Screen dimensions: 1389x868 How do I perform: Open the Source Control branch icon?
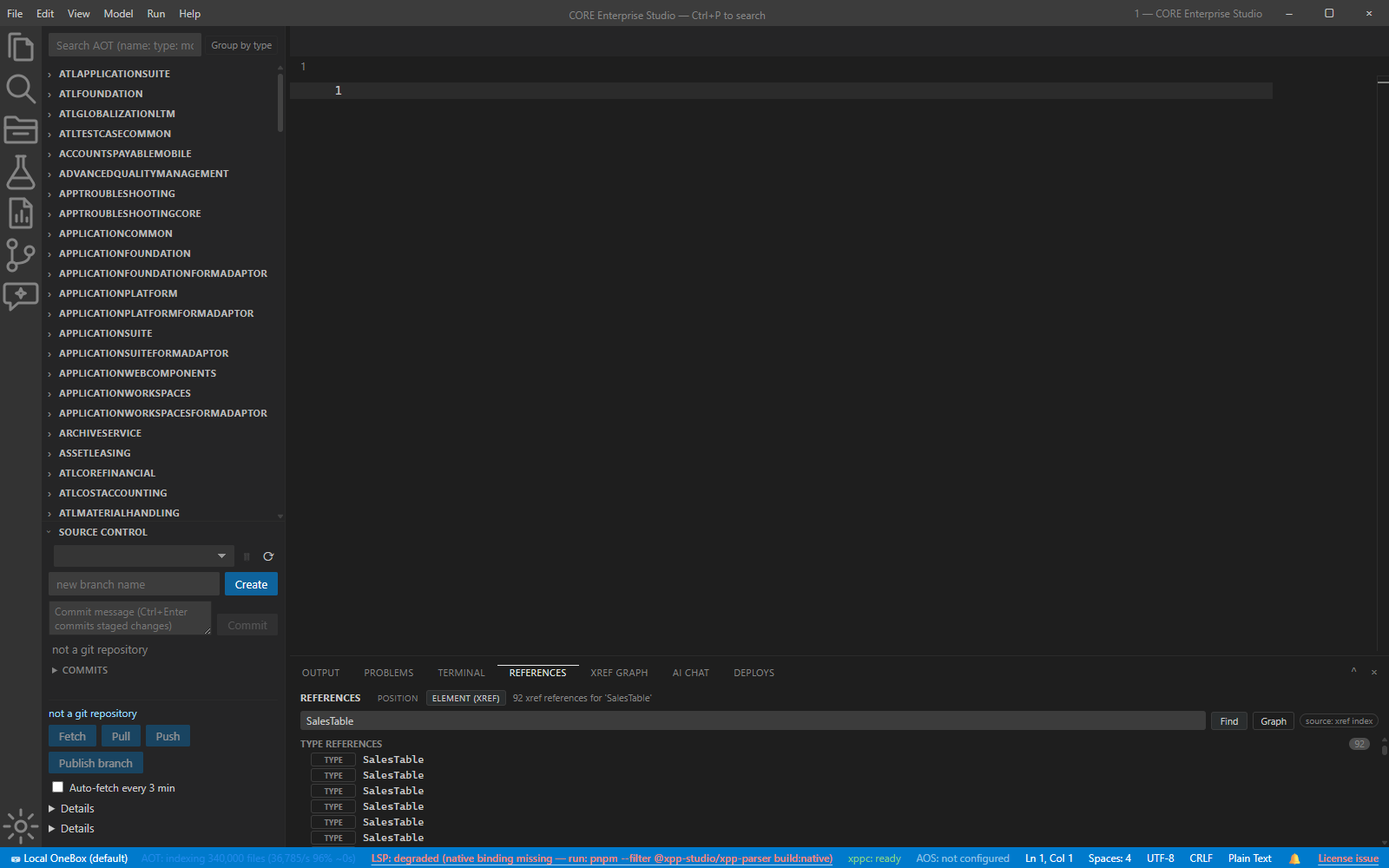point(21,255)
